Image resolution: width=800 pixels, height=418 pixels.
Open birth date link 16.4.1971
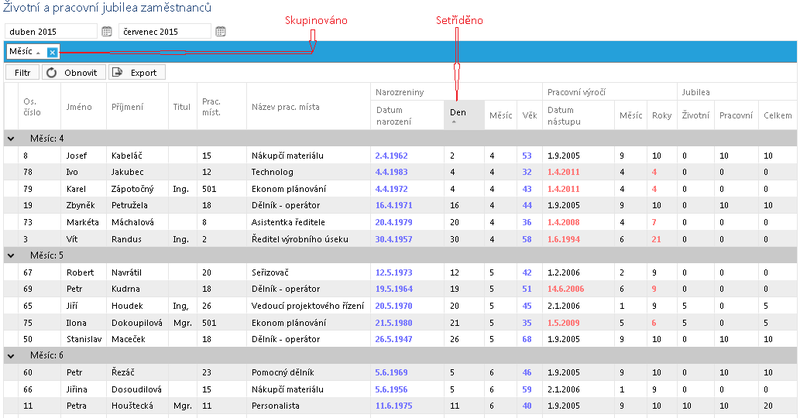[x=393, y=205]
